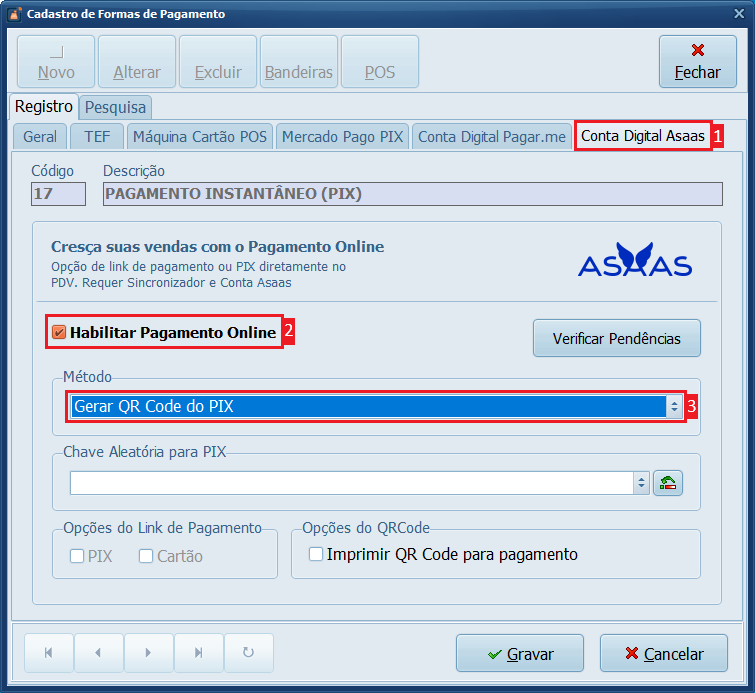This screenshot has width=755, height=693.
Task: Click the Código field showing 17
Action: point(58,194)
